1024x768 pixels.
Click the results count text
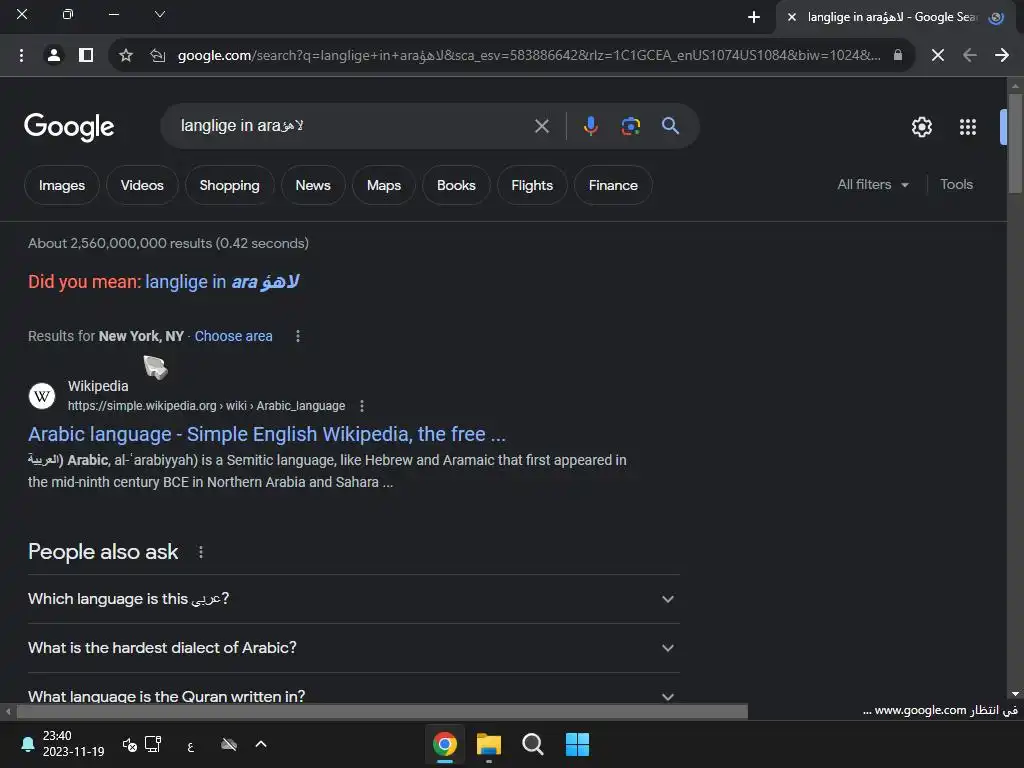(168, 244)
